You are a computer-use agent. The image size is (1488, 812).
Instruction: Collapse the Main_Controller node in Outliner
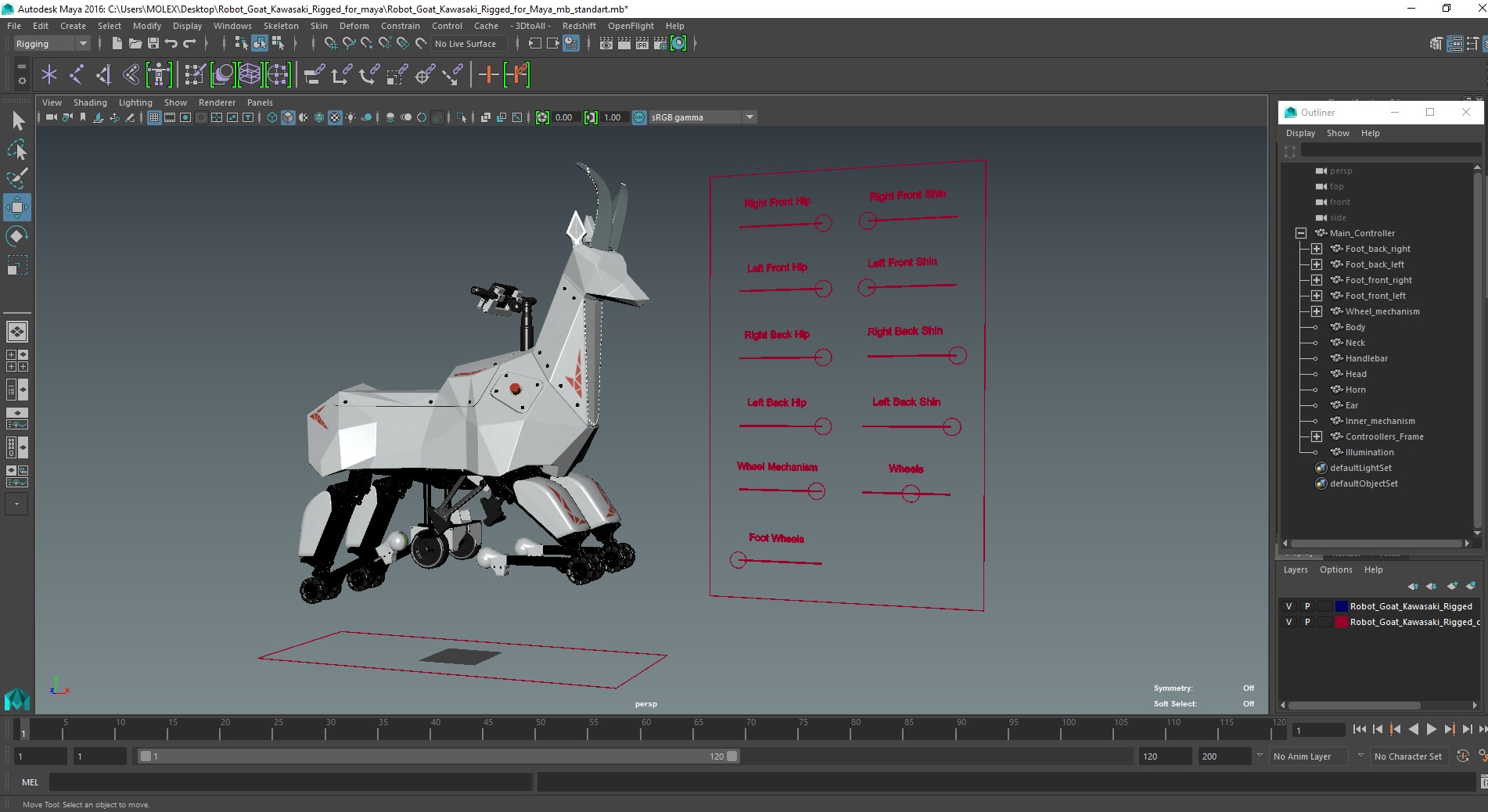click(1301, 233)
